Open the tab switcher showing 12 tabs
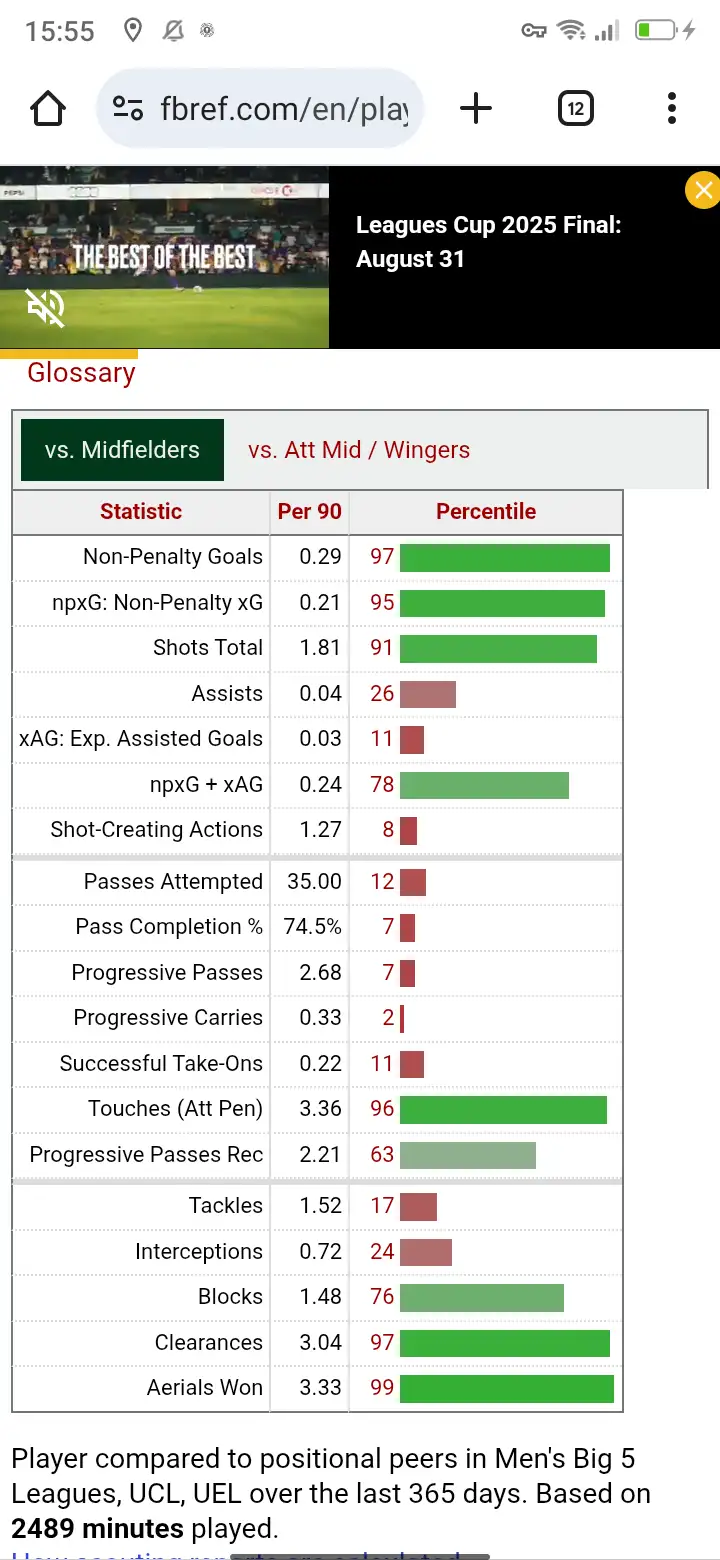Screen dimensions: 720x1560 [575, 108]
